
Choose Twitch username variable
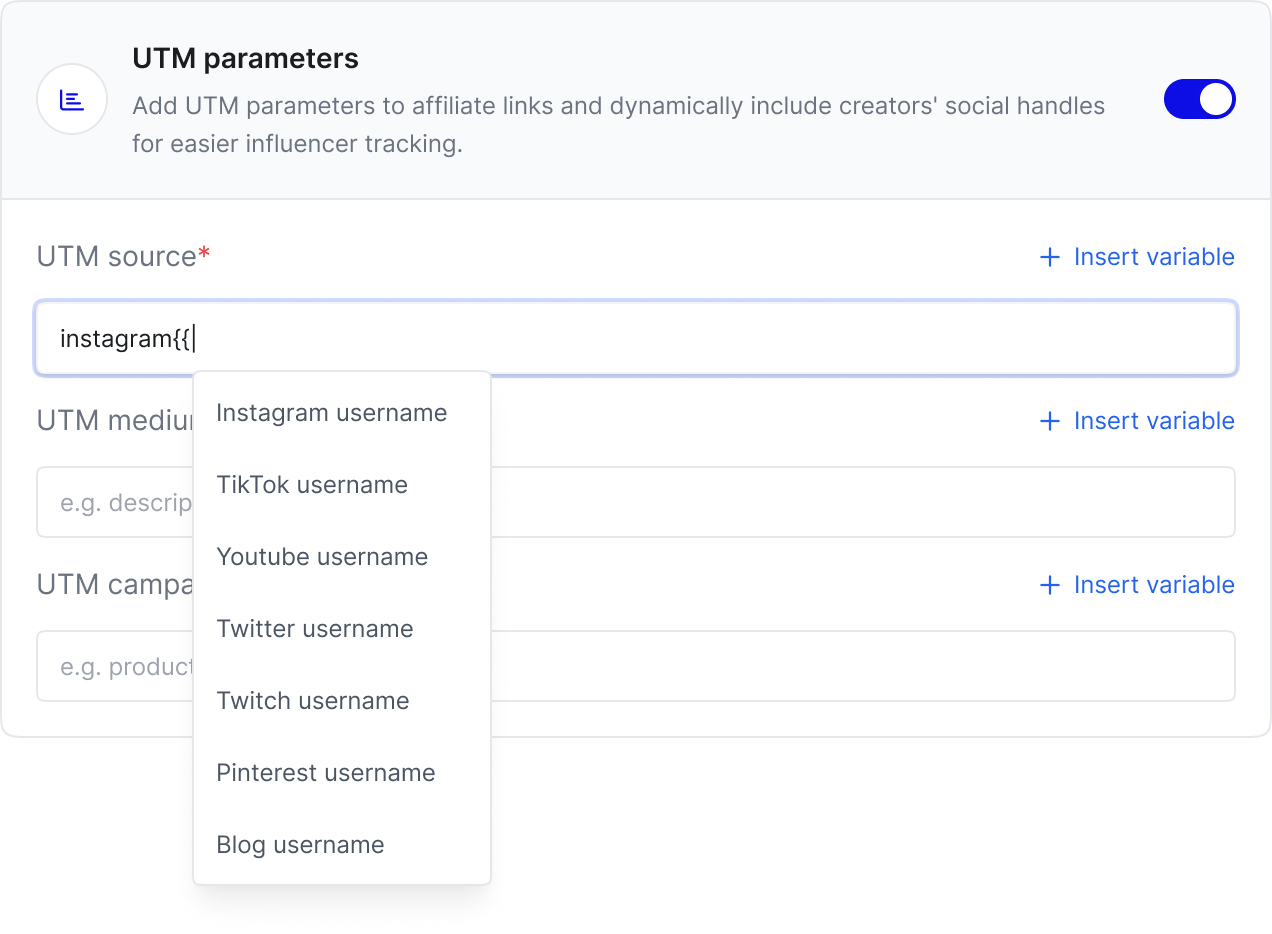pyautogui.click(x=313, y=701)
